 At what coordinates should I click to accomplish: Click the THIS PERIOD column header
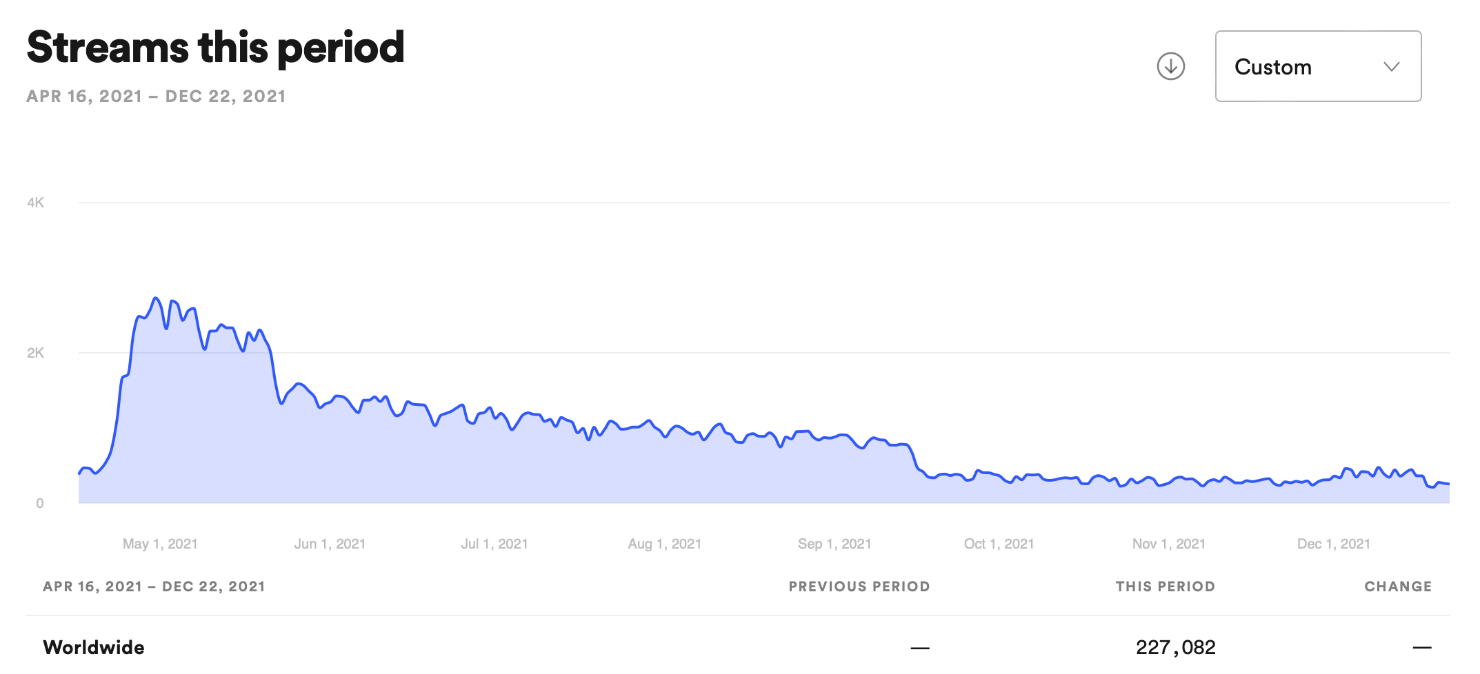point(1165,587)
